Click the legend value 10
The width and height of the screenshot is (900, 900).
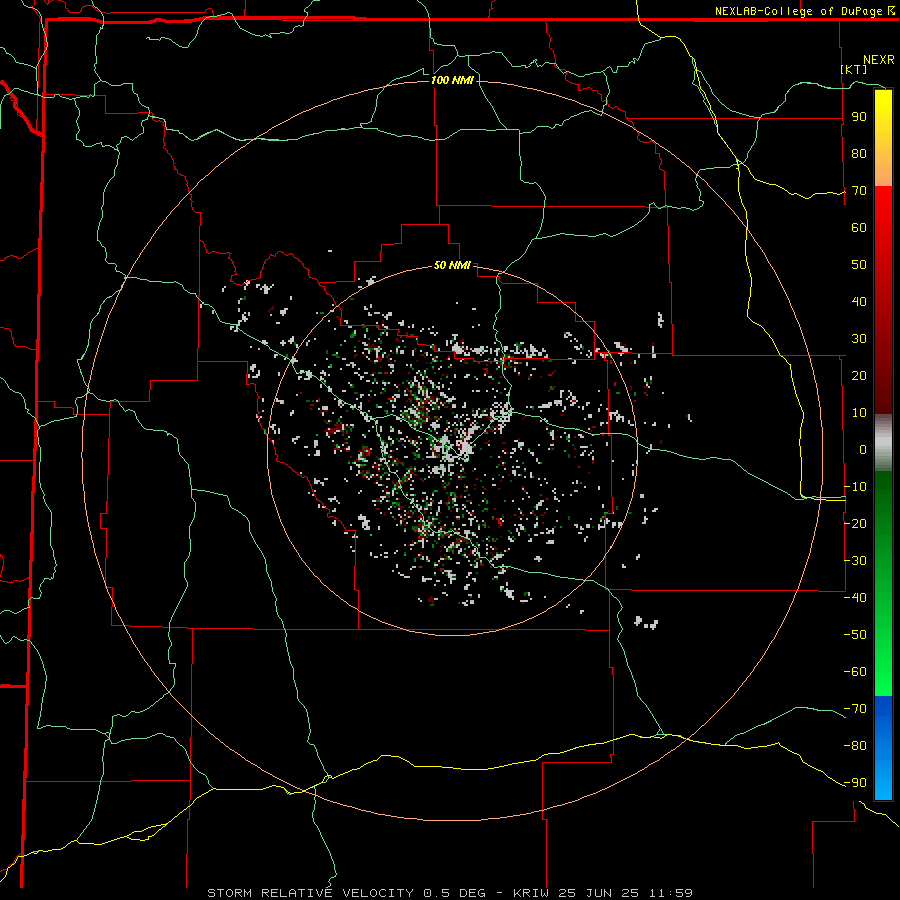tap(859, 413)
